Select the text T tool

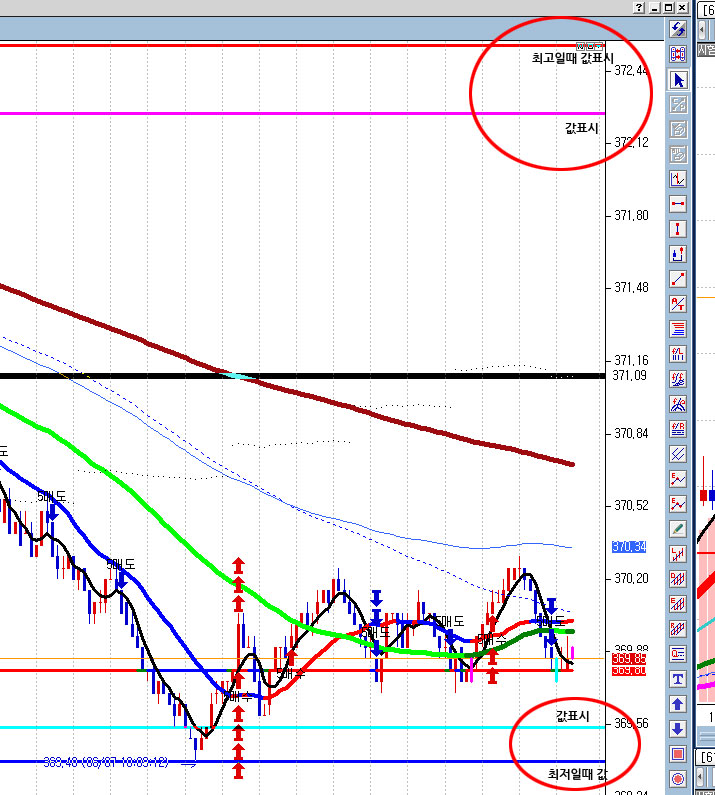tap(678, 679)
